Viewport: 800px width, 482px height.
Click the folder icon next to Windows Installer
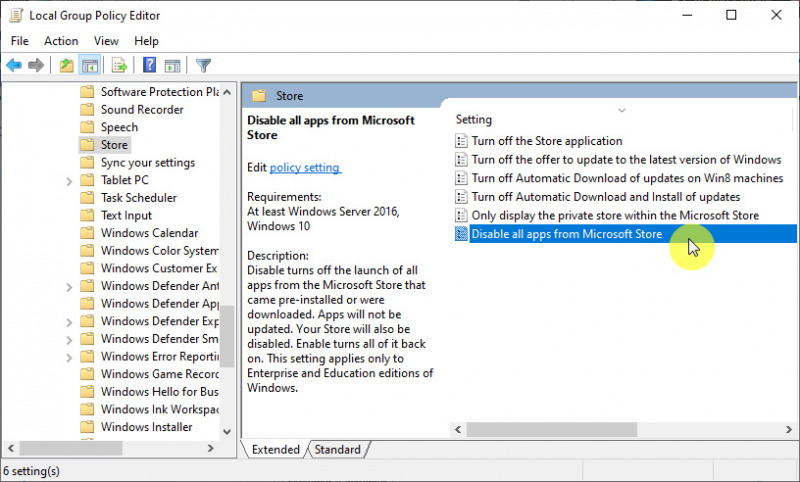point(88,426)
